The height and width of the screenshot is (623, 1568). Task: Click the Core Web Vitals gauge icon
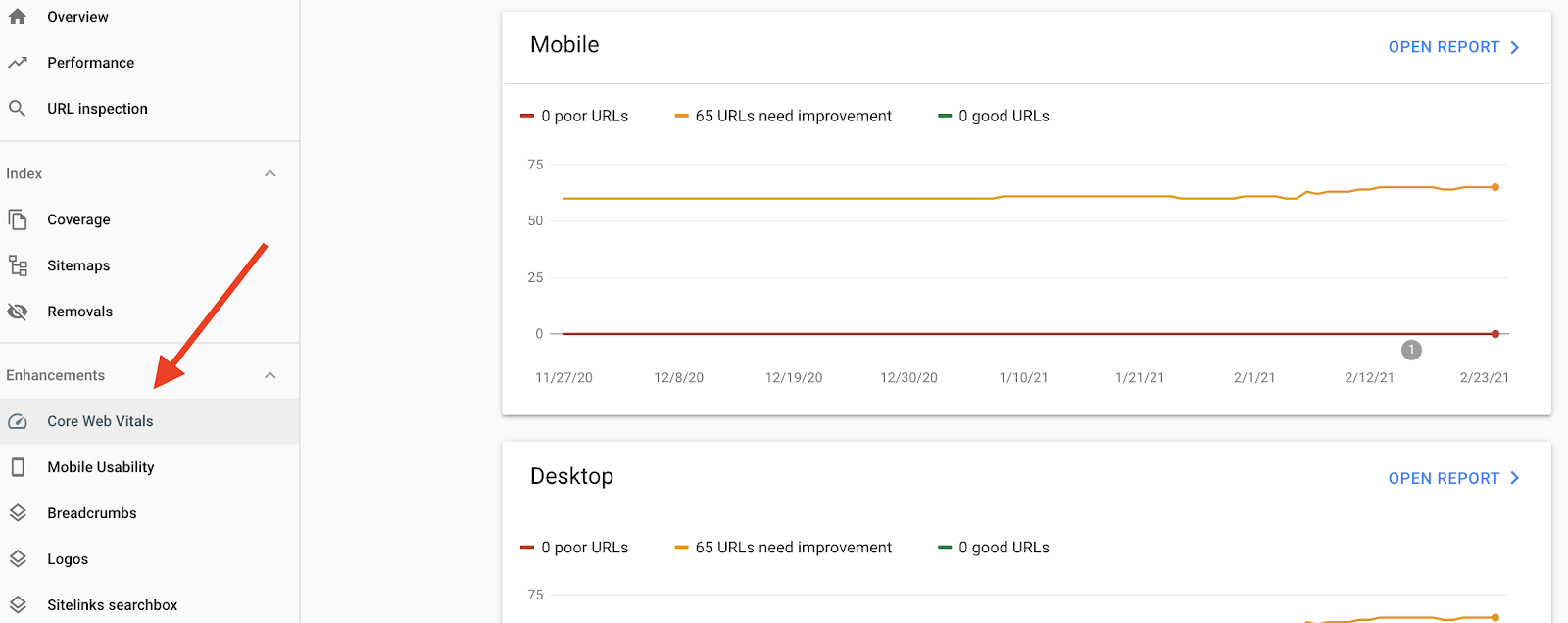pyautogui.click(x=18, y=421)
